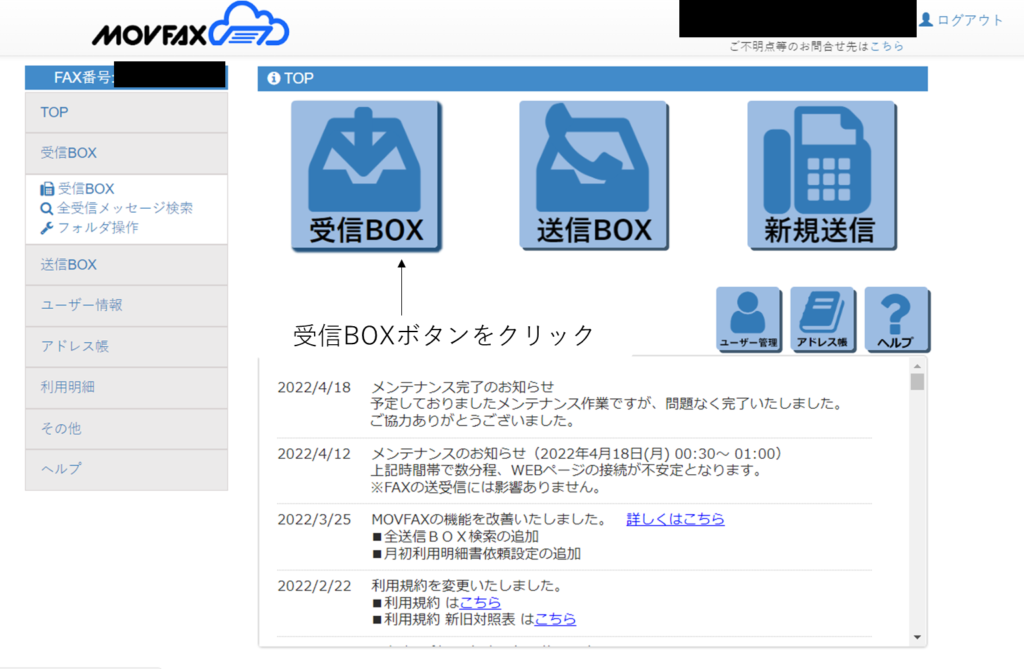Open the large 受信BOX inbox tile
This screenshot has width=1024, height=669.
[x=366, y=176]
